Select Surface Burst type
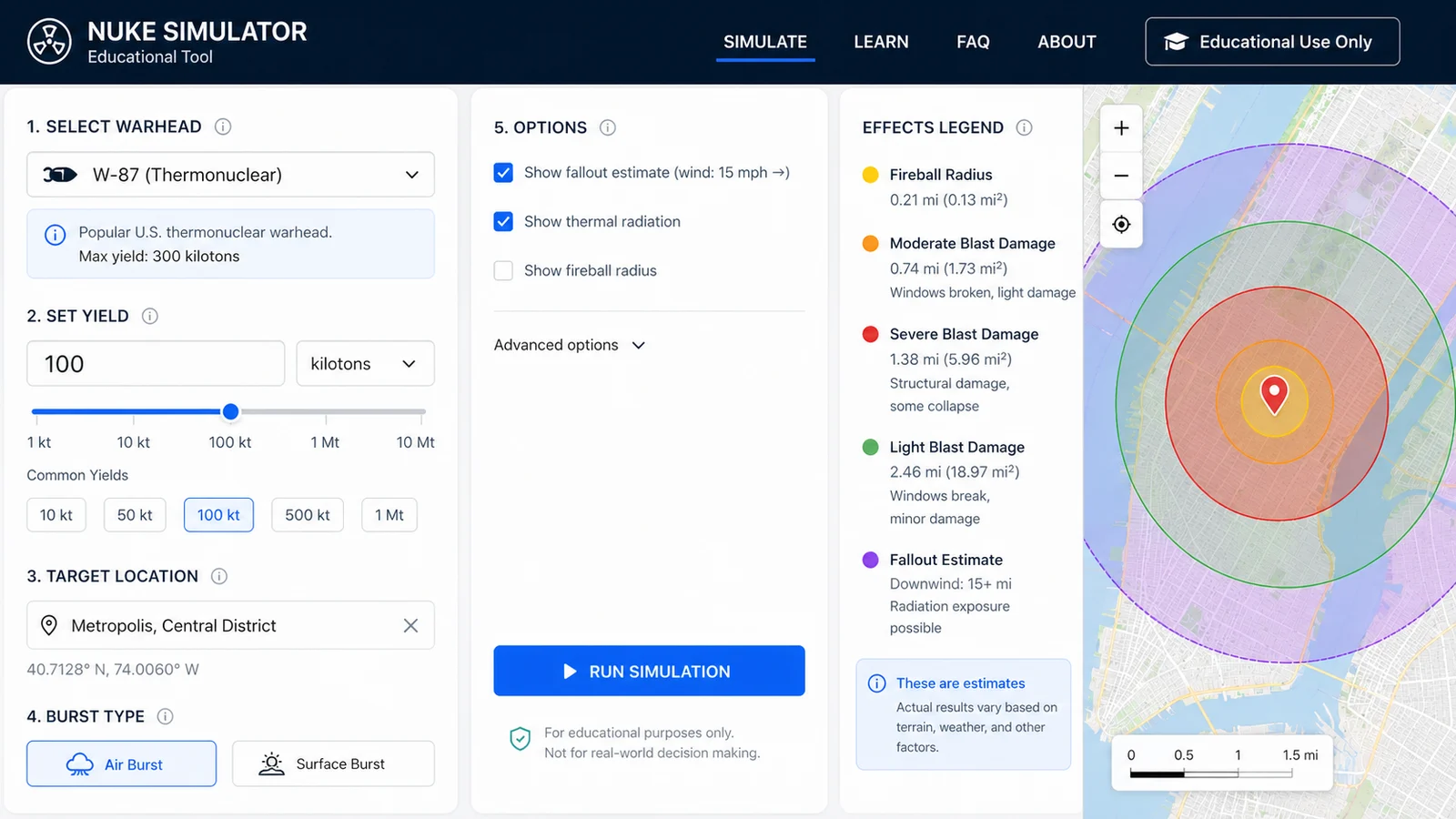Viewport: 1456px width, 819px height. 333,763
